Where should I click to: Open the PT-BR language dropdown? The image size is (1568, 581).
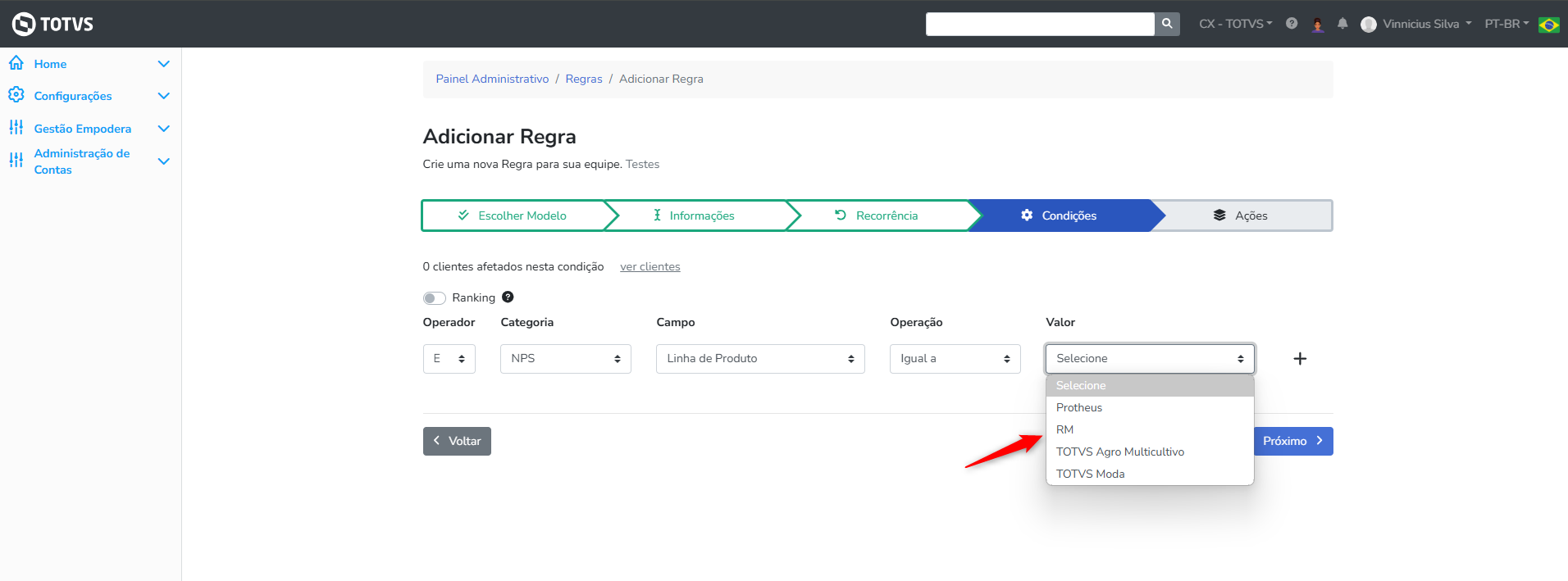[1506, 24]
